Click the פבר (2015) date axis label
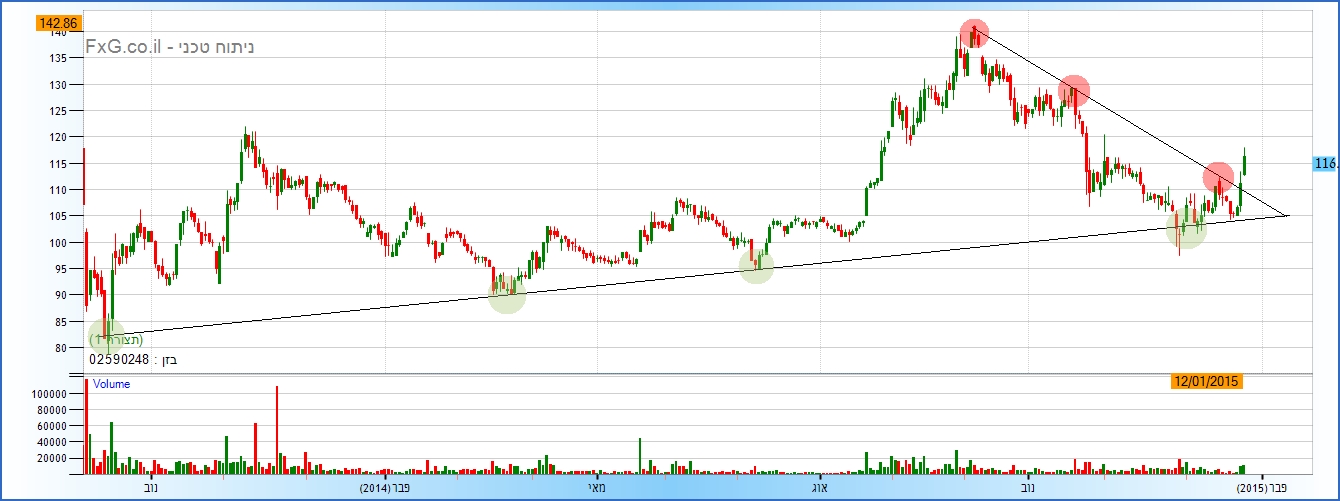1340x501 pixels. tap(1262, 488)
